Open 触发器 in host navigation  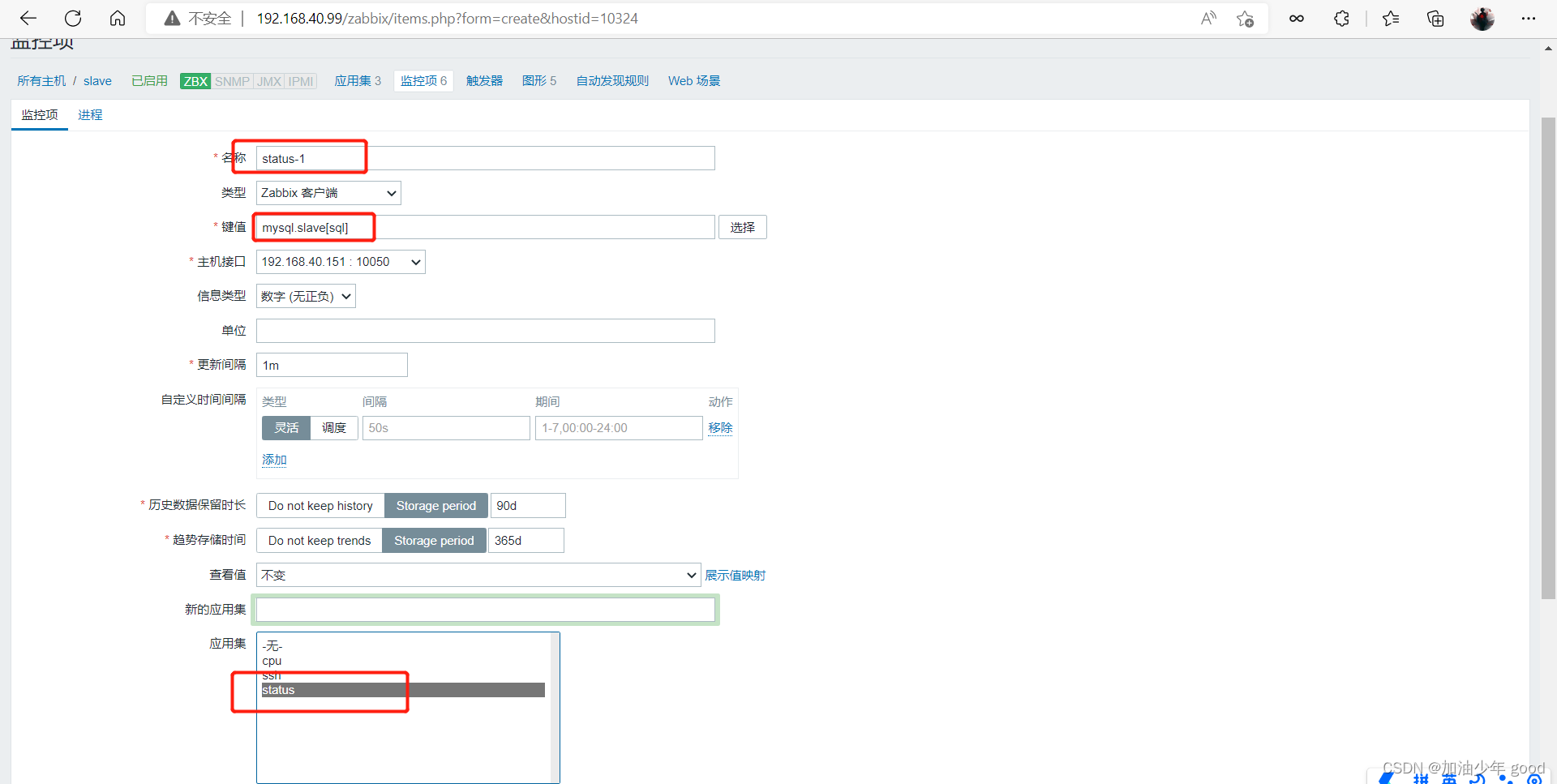click(x=484, y=80)
